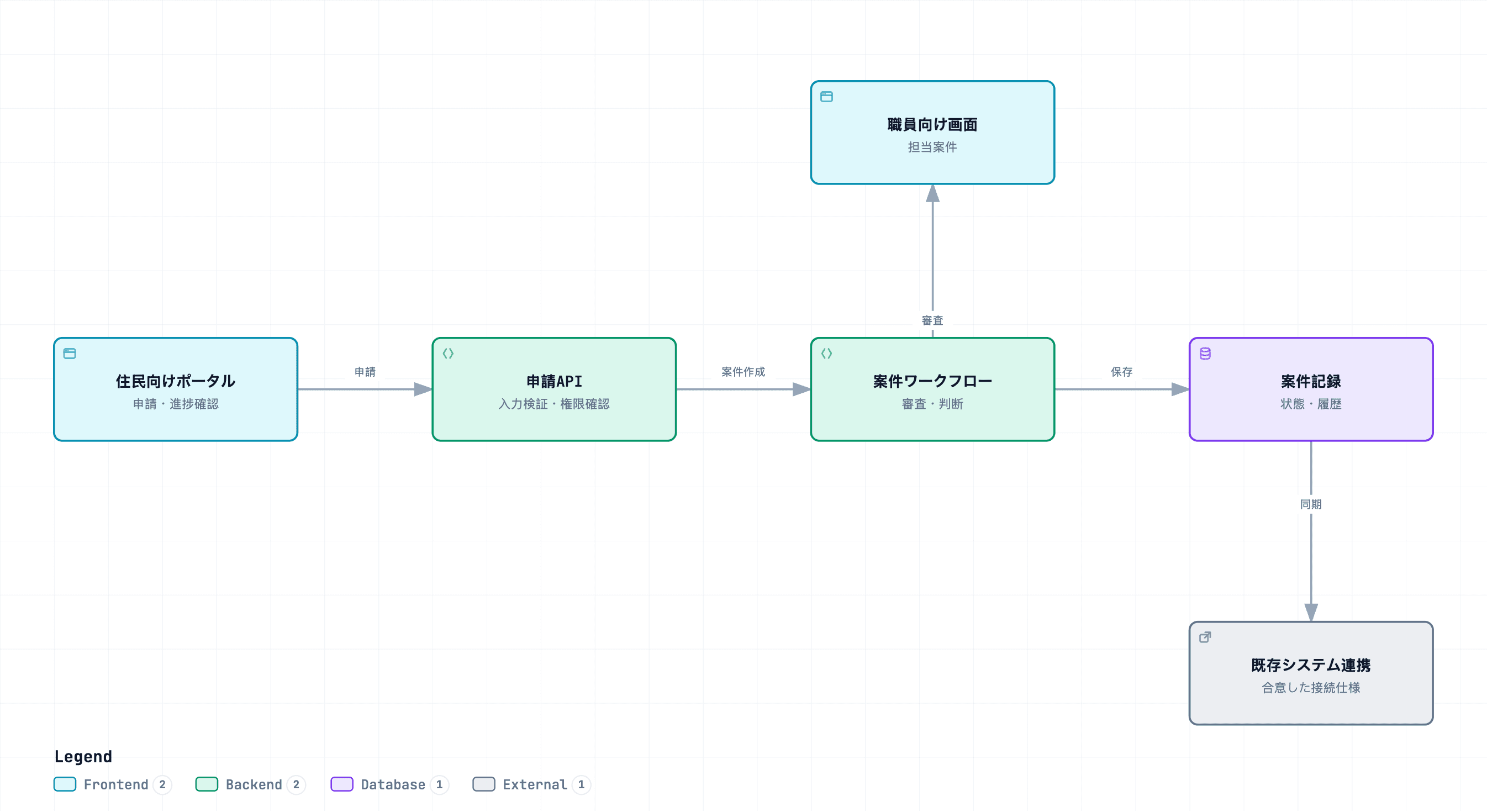Screen dimensions: 1487x812
Task: Select the 案件記録 node title
Action: pyautogui.click(x=1311, y=381)
